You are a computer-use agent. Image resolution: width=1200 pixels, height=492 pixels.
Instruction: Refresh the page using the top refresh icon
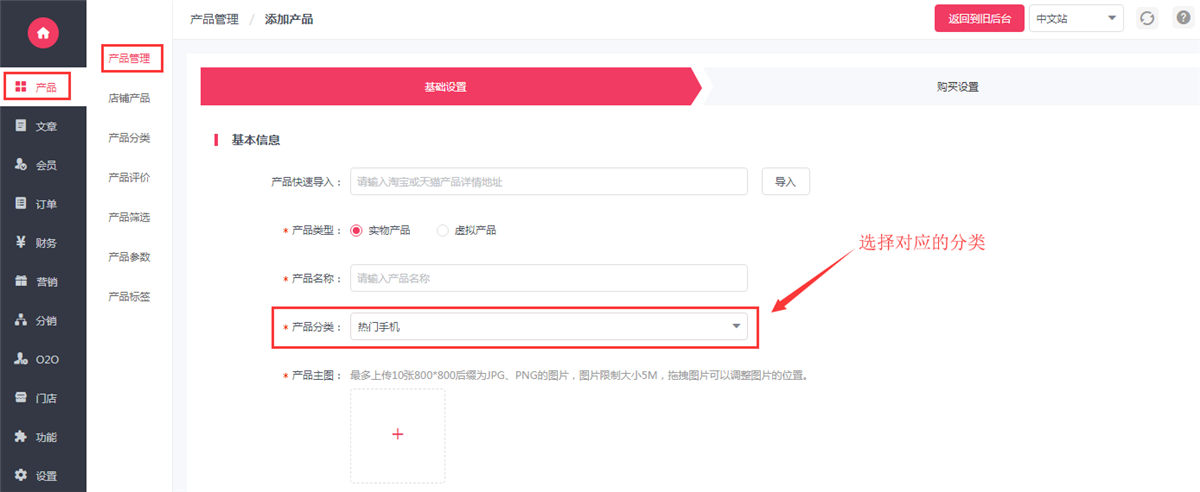[1148, 18]
